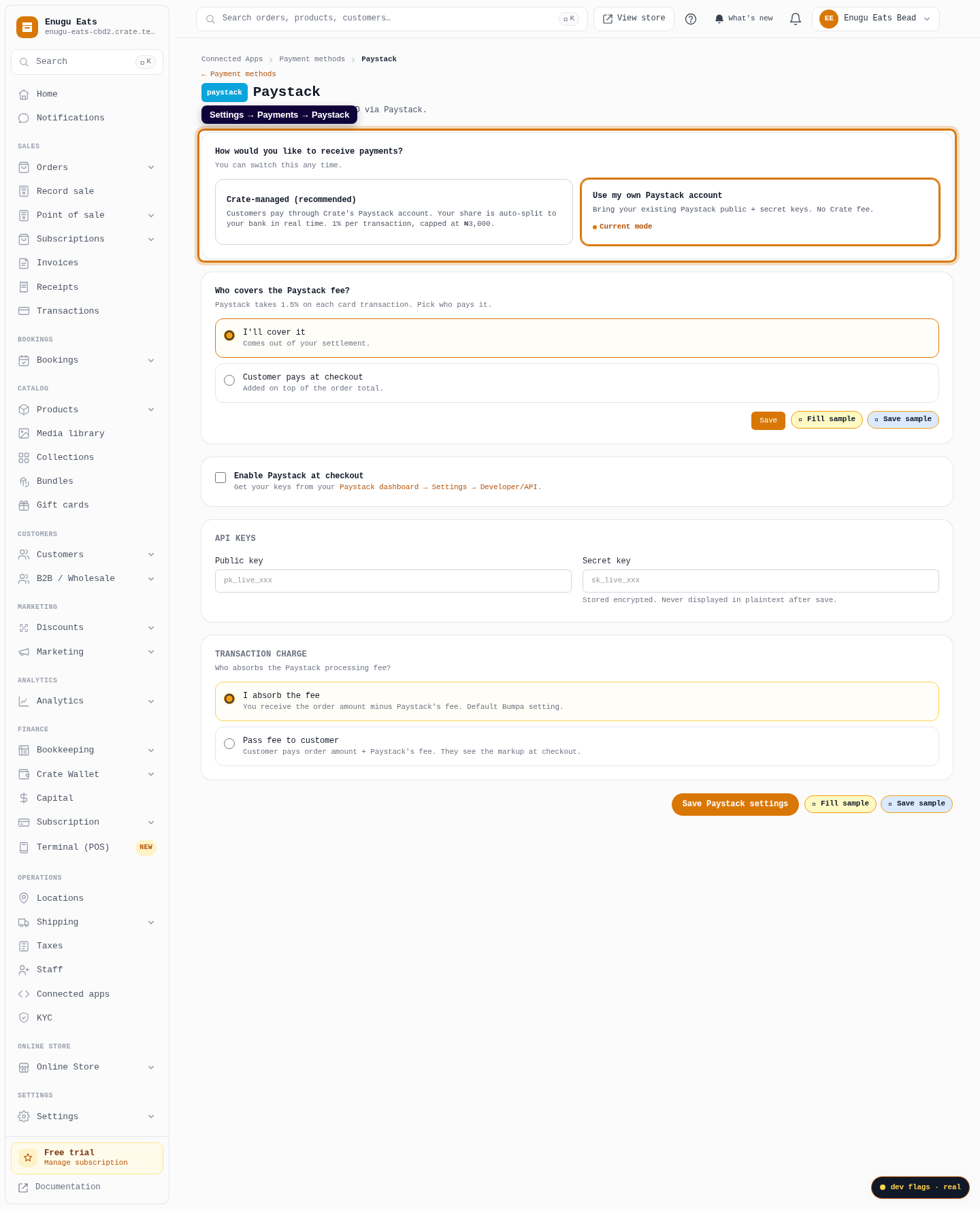Expand the Discounts chevron

[x=151, y=628]
